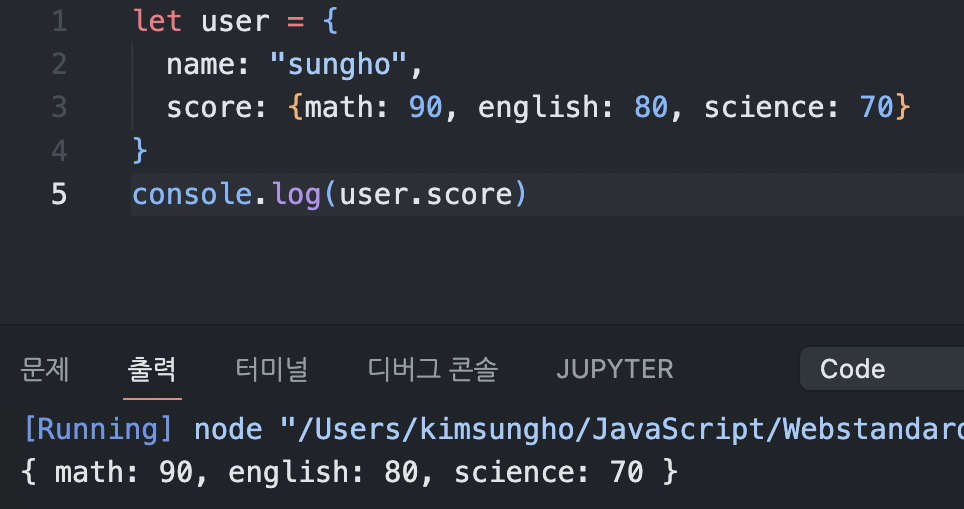Click line number 1 in the gutter

click(x=59, y=22)
